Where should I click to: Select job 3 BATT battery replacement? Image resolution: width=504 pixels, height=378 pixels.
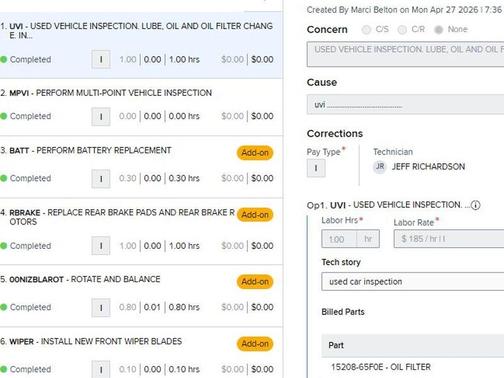pos(141,167)
